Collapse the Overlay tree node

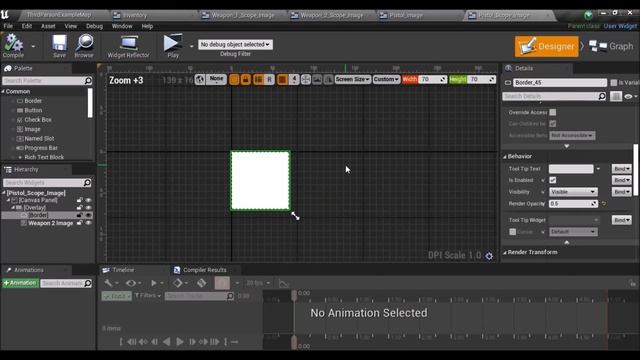pos(13,208)
